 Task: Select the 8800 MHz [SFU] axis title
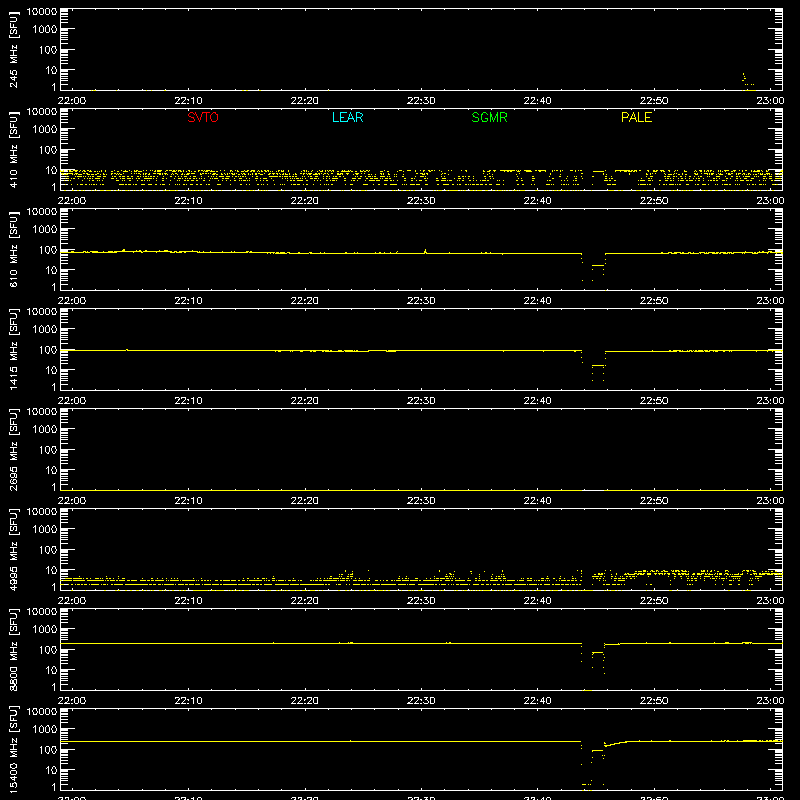[14, 649]
